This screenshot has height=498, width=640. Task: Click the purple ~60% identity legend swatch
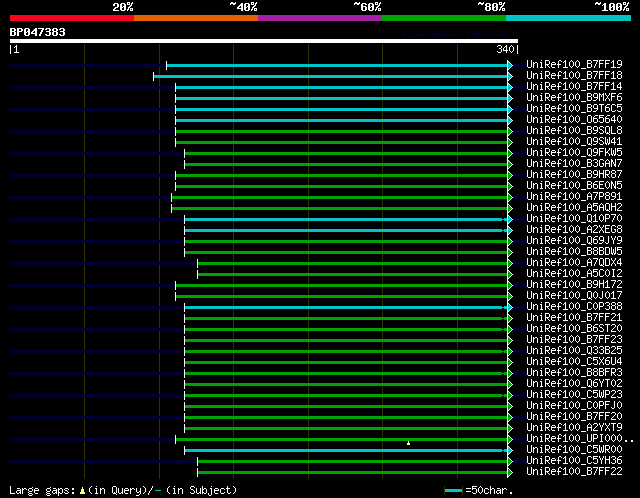click(x=320, y=18)
